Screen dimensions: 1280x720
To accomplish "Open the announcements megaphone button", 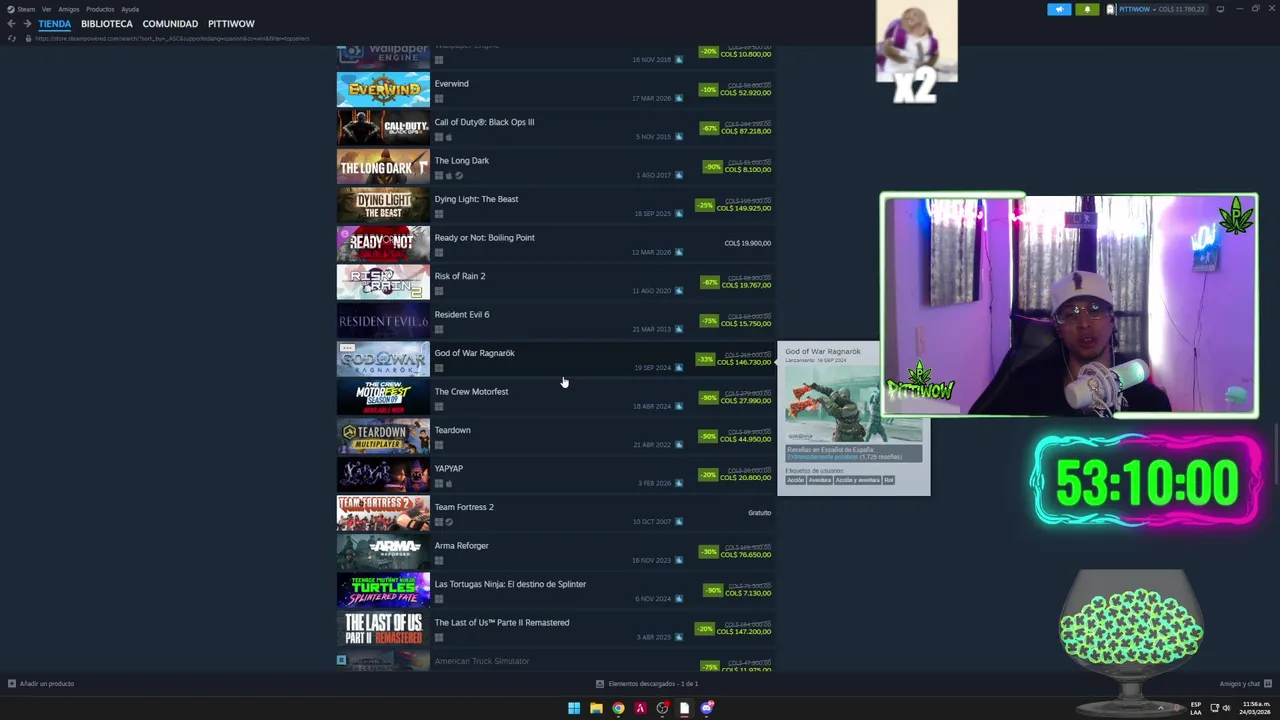I will point(1059,9).
